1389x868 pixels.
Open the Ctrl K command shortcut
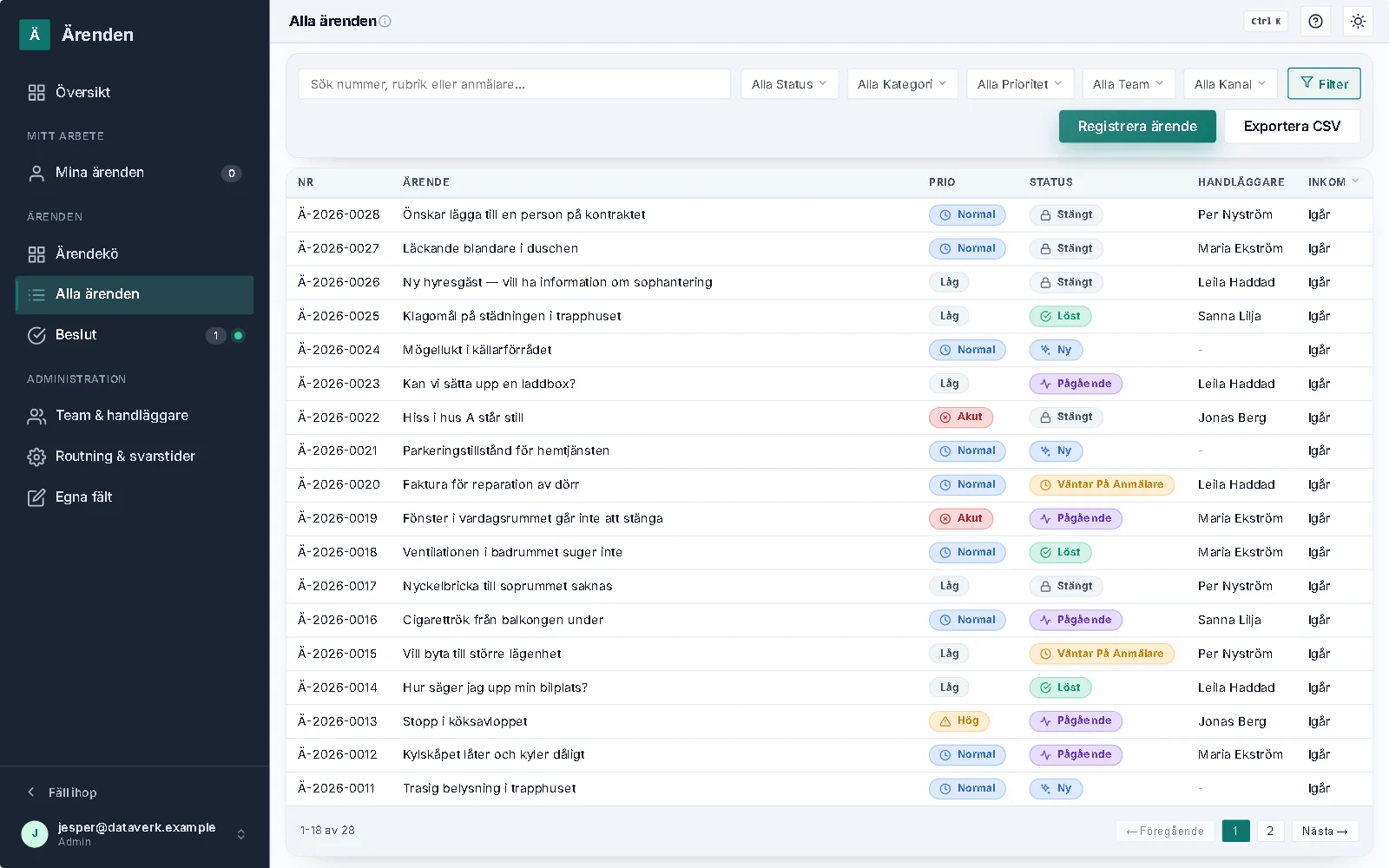pos(1266,21)
